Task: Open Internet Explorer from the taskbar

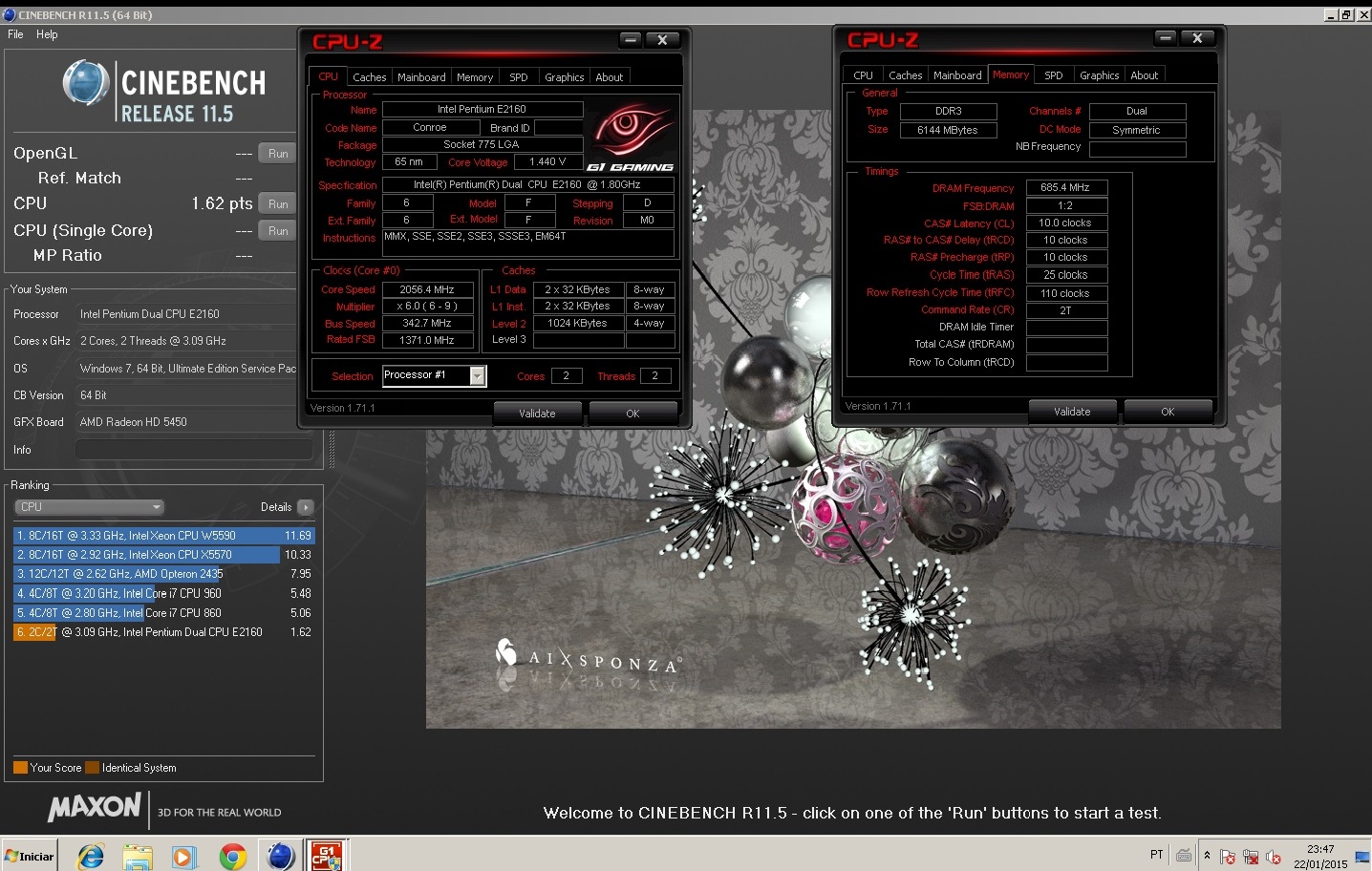Action: click(x=91, y=856)
